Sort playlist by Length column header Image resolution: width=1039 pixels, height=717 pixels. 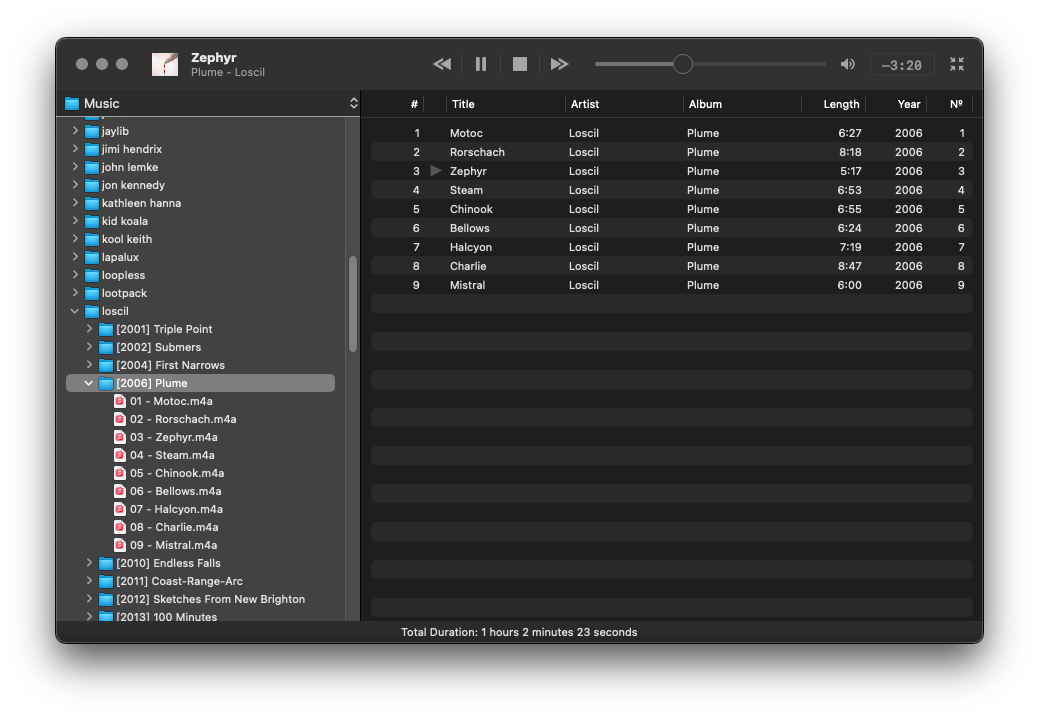[x=842, y=104]
